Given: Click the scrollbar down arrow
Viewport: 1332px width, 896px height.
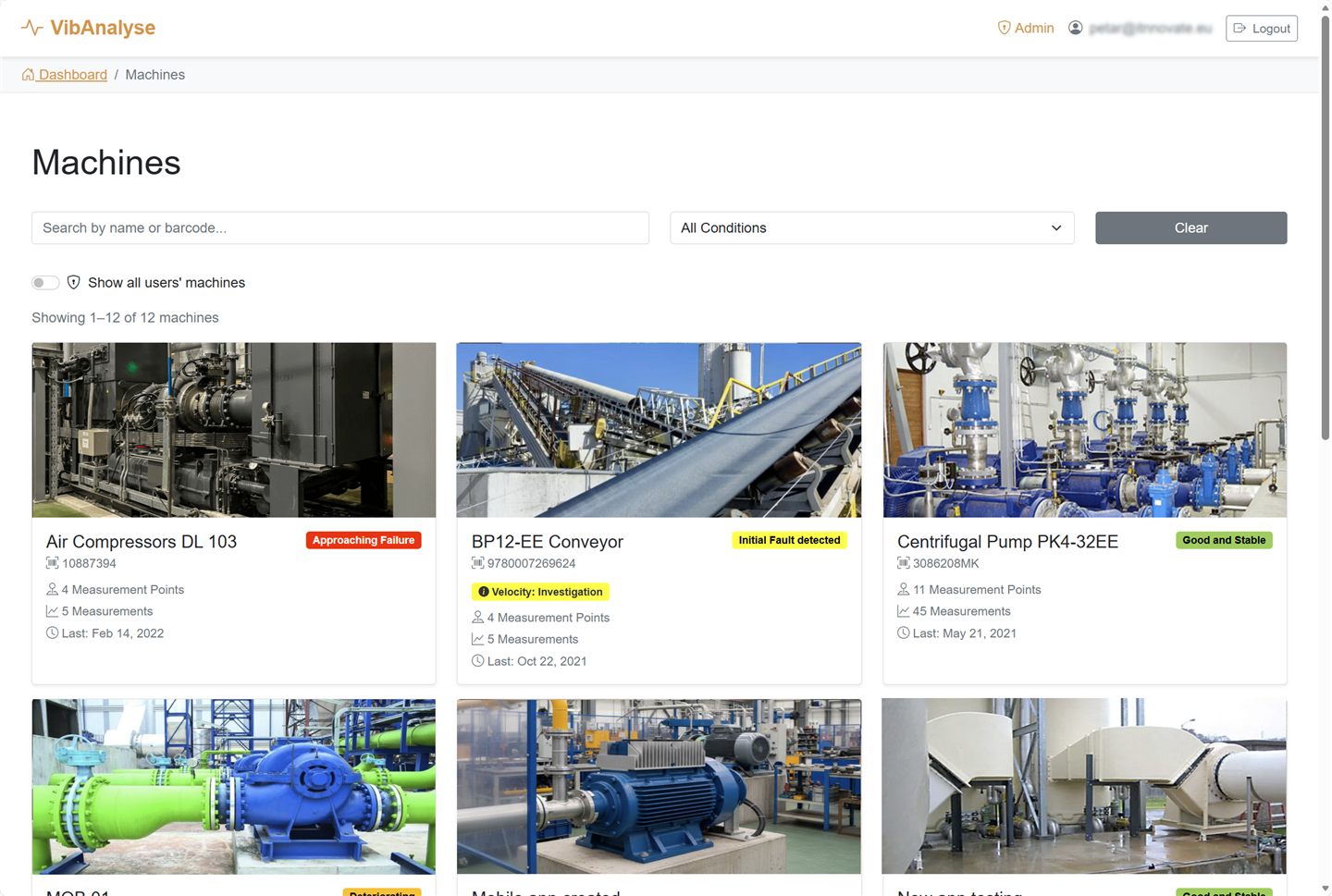Looking at the screenshot, I should pyautogui.click(x=1326, y=890).
